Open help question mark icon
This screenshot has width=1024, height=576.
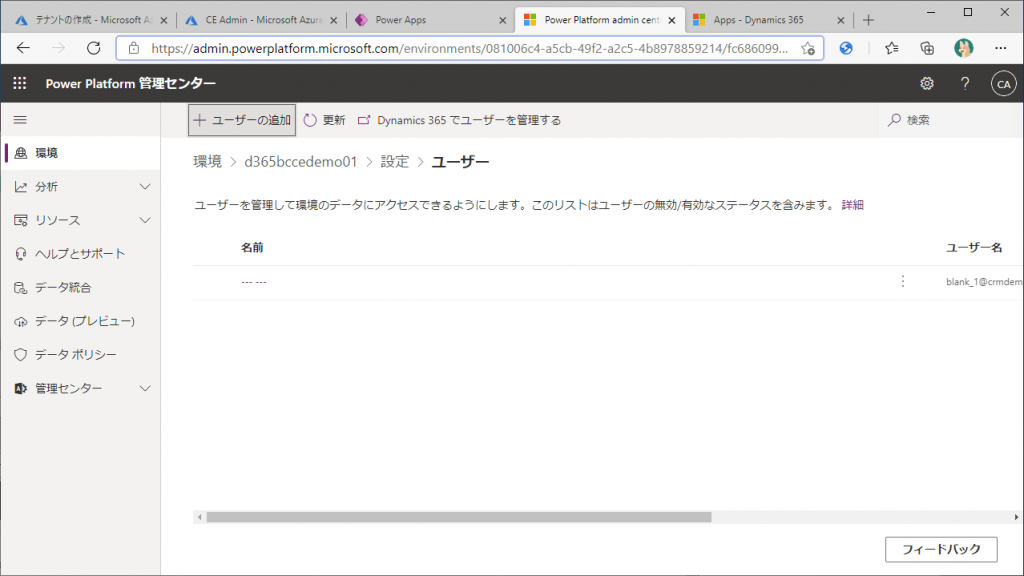(x=965, y=84)
